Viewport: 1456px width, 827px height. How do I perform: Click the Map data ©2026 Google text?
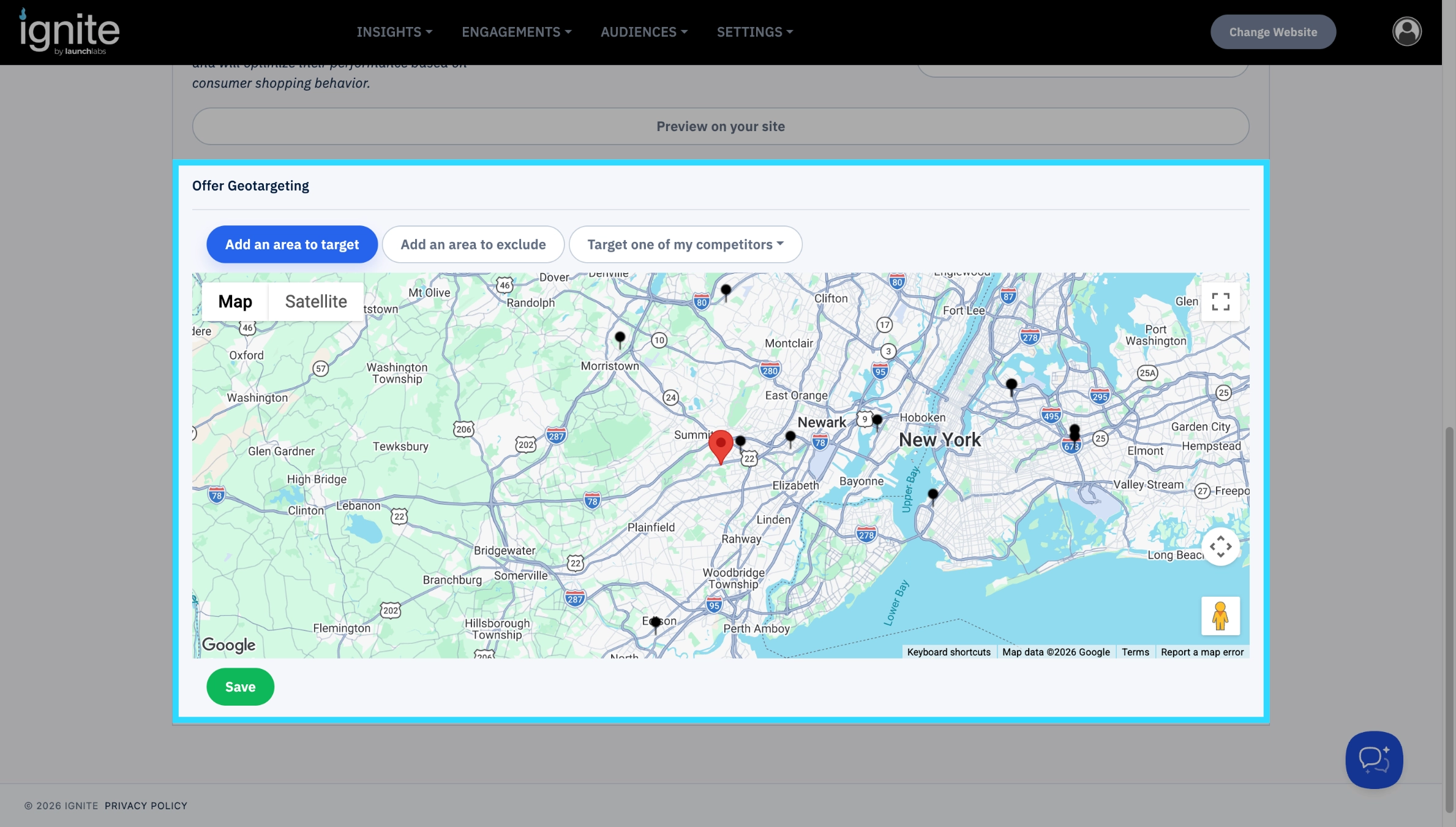[x=1056, y=652]
